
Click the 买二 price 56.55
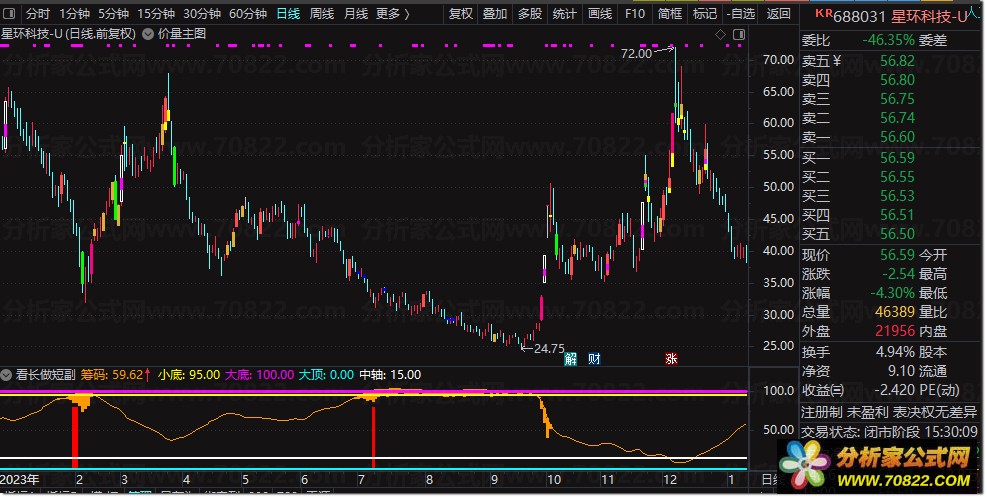pyautogui.click(x=898, y=177)
